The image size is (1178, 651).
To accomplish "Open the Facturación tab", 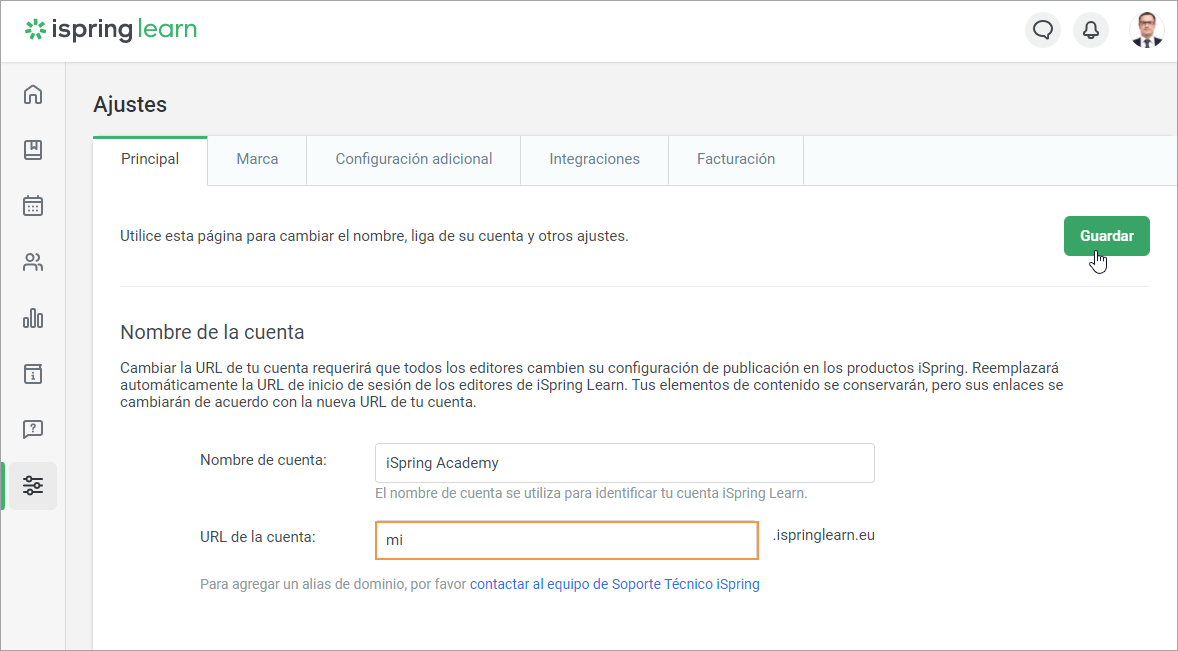I will pos(735,159).
